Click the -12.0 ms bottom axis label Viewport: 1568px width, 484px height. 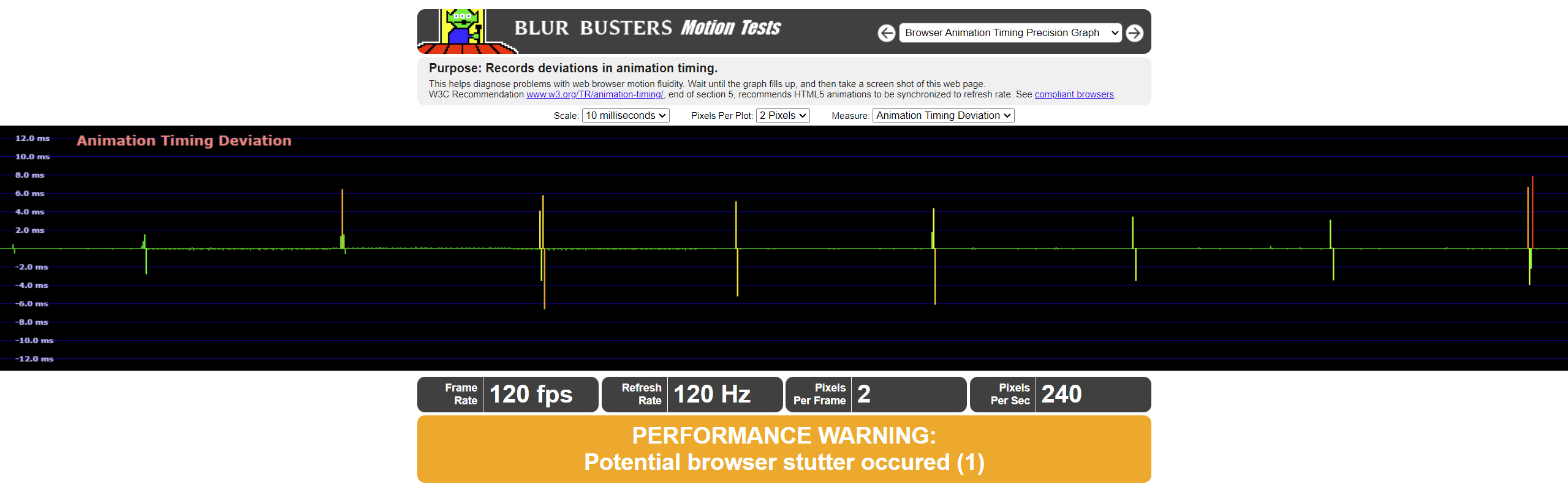pyautogui.click(x=34, y=359)
